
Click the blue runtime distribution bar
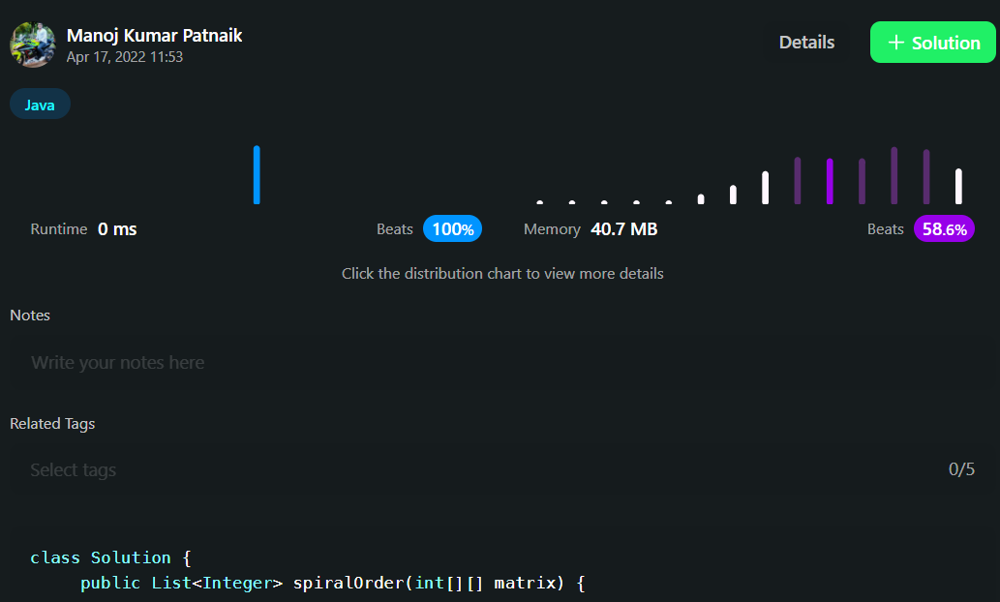[x=257, y=175]
